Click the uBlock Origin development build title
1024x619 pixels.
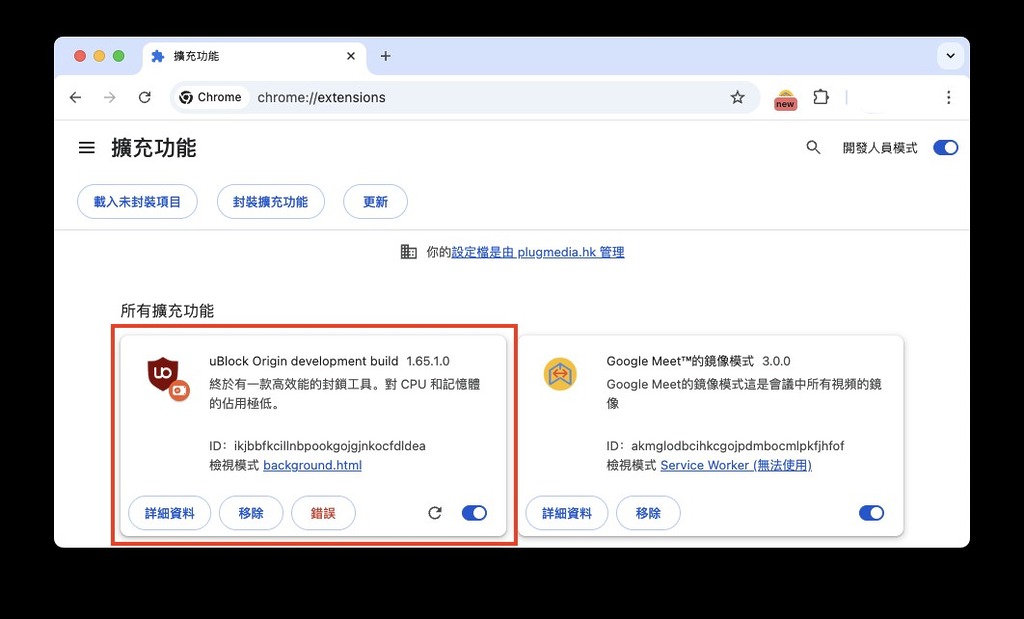[304, 361]
